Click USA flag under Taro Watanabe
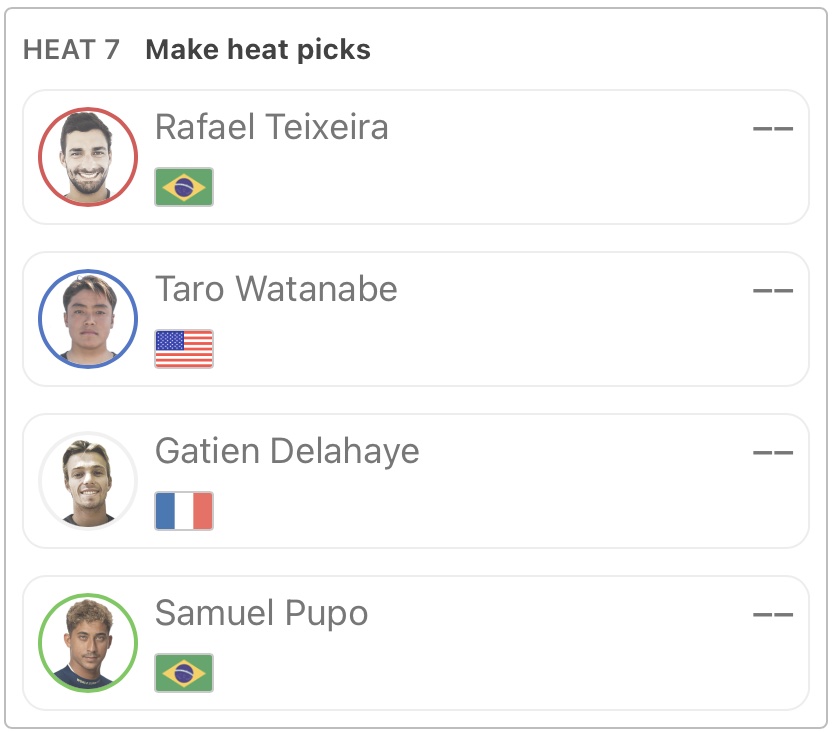The width and height of the screenshot is (834, 732). point(184,349)
